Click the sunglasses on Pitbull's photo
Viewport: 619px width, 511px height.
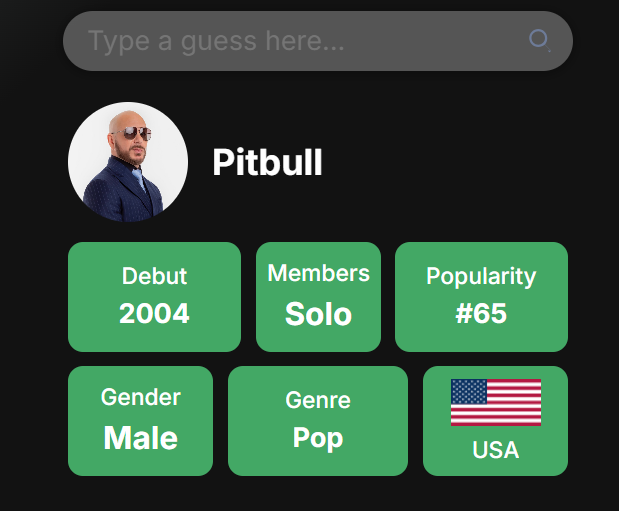click(137, 133)
